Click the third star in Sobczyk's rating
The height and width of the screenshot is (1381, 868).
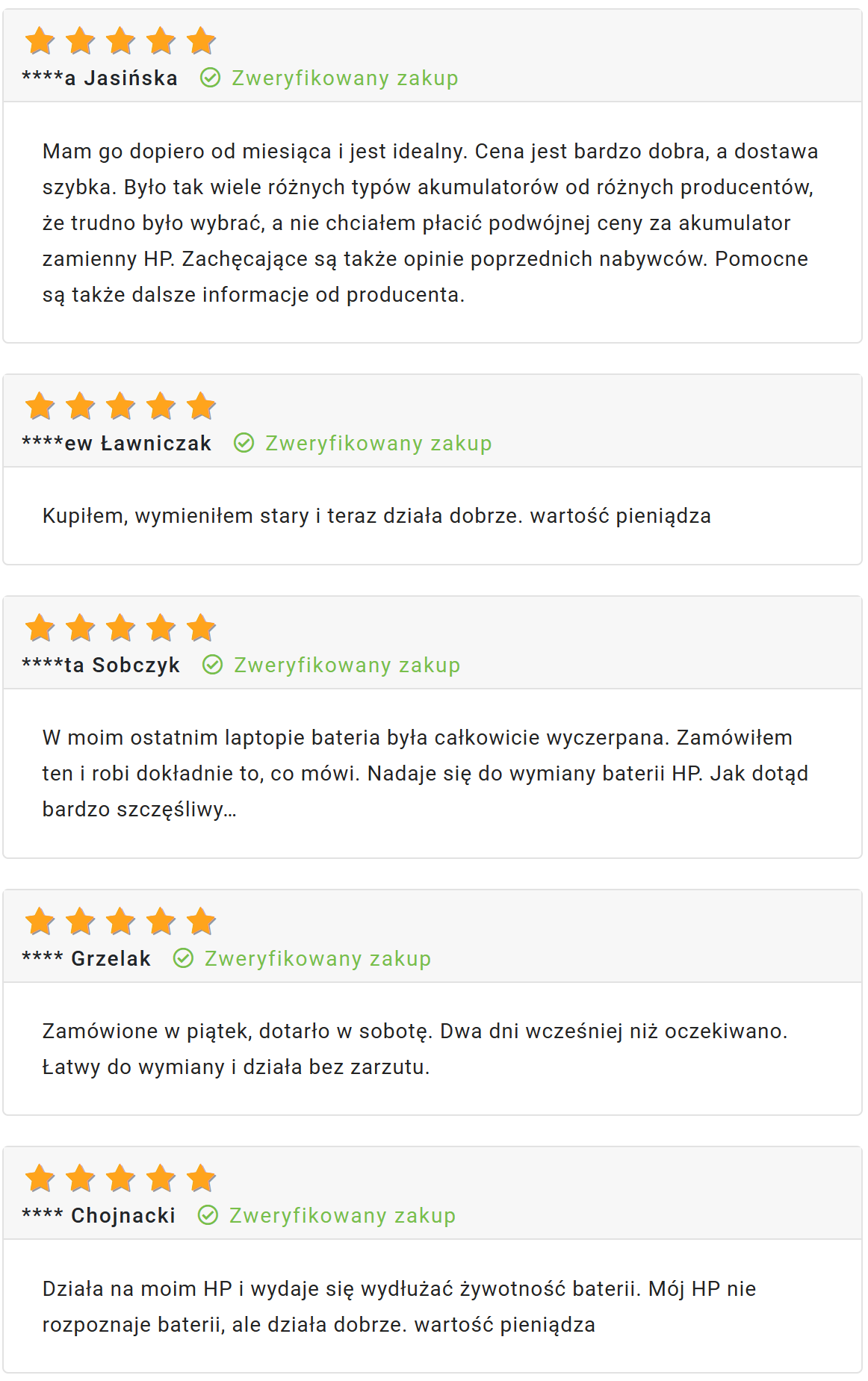pos(121,628)
